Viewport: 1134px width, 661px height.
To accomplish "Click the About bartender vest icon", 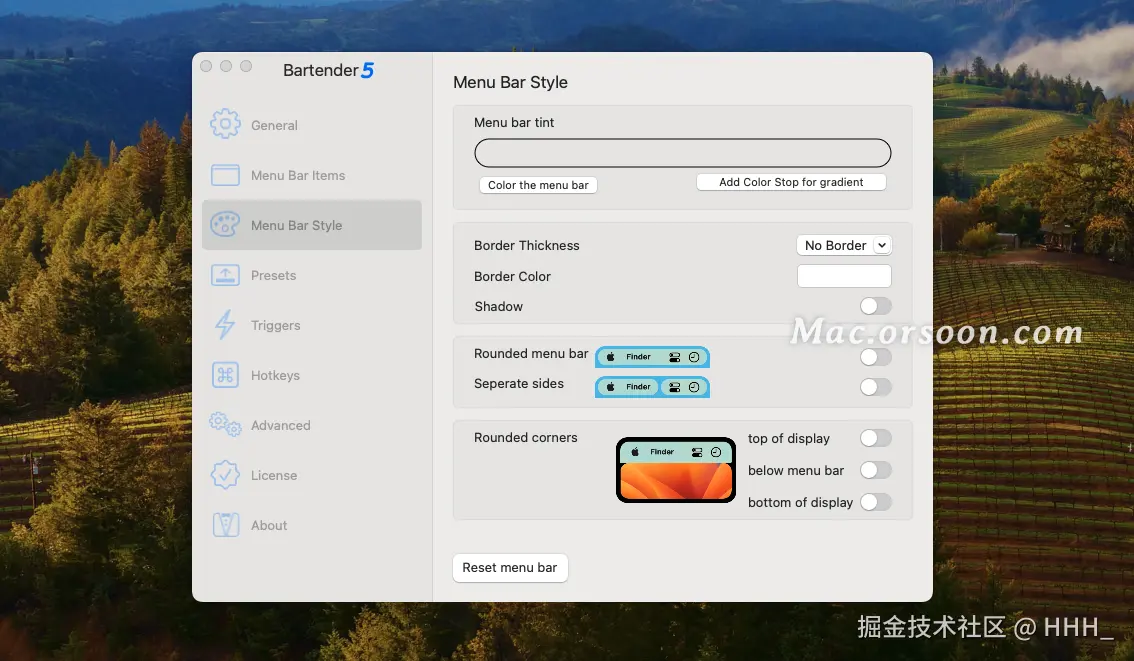I will click(225, 525).
